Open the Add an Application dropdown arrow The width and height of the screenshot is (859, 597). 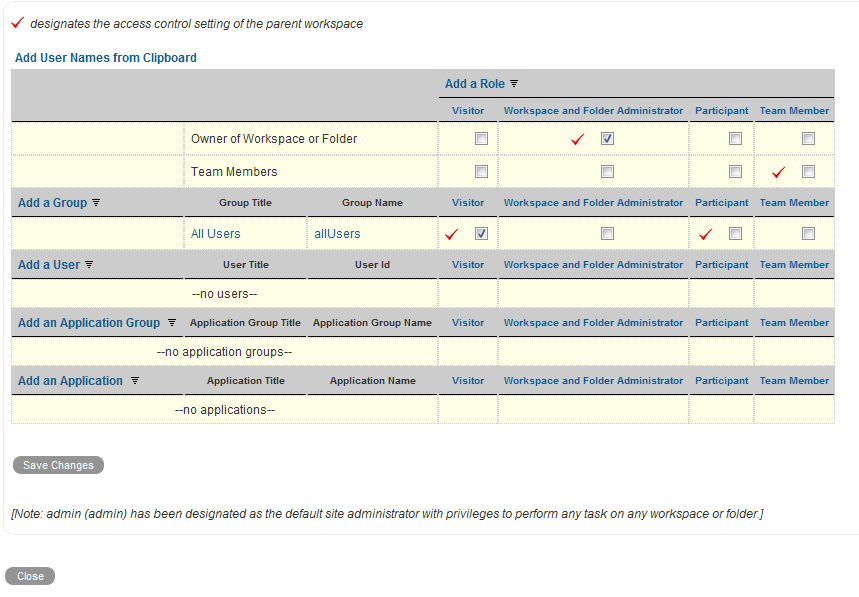coord(135,381)
